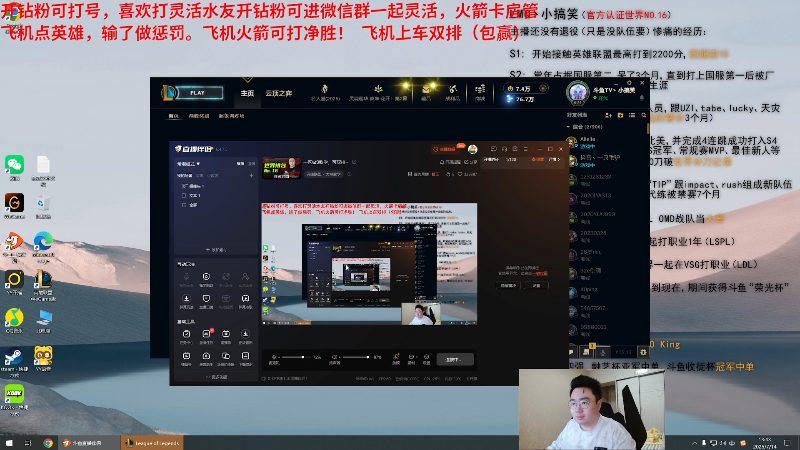The width and height of the screenshot is (800, 450).
Task: Click the settings gear in stream control bar
Action: (x=427, y=357)
